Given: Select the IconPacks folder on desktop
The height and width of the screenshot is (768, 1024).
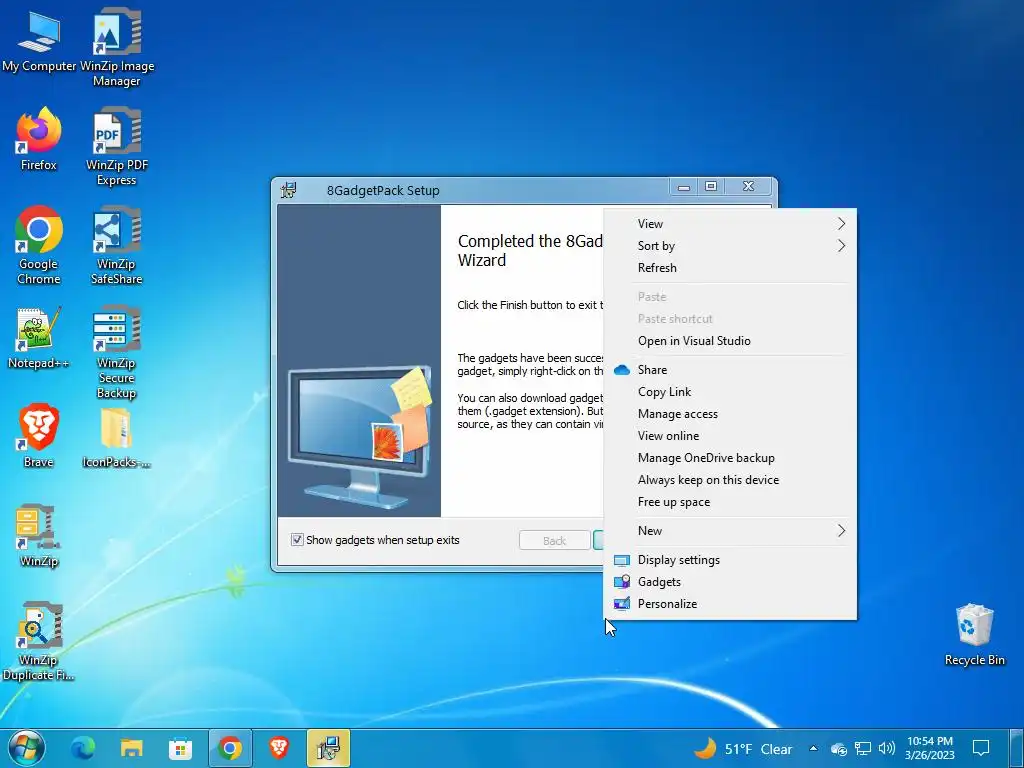Looking at the screenshot, I should click(117, 438).
